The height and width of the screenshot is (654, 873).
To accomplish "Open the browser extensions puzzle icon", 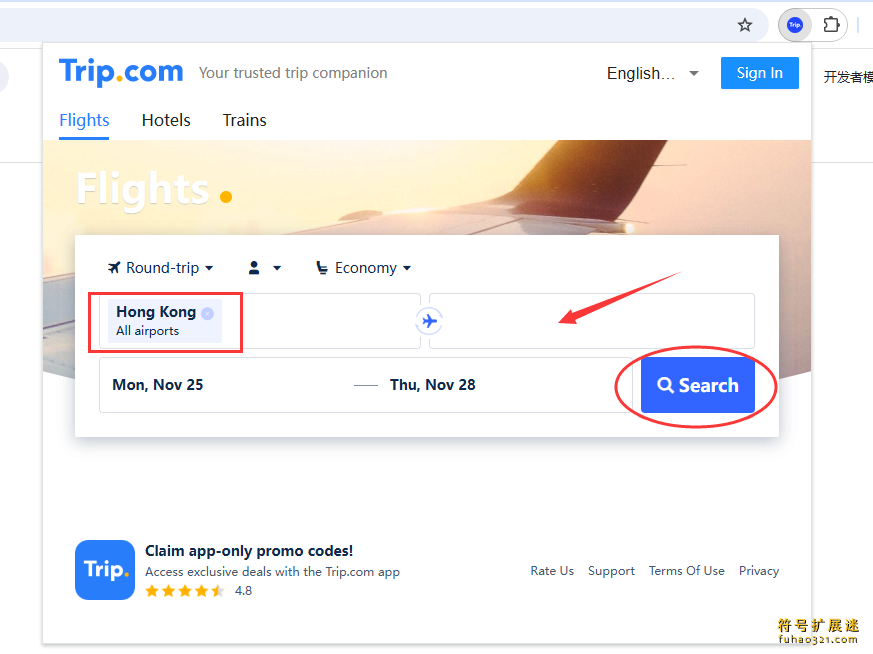I will tap(831, 25).
